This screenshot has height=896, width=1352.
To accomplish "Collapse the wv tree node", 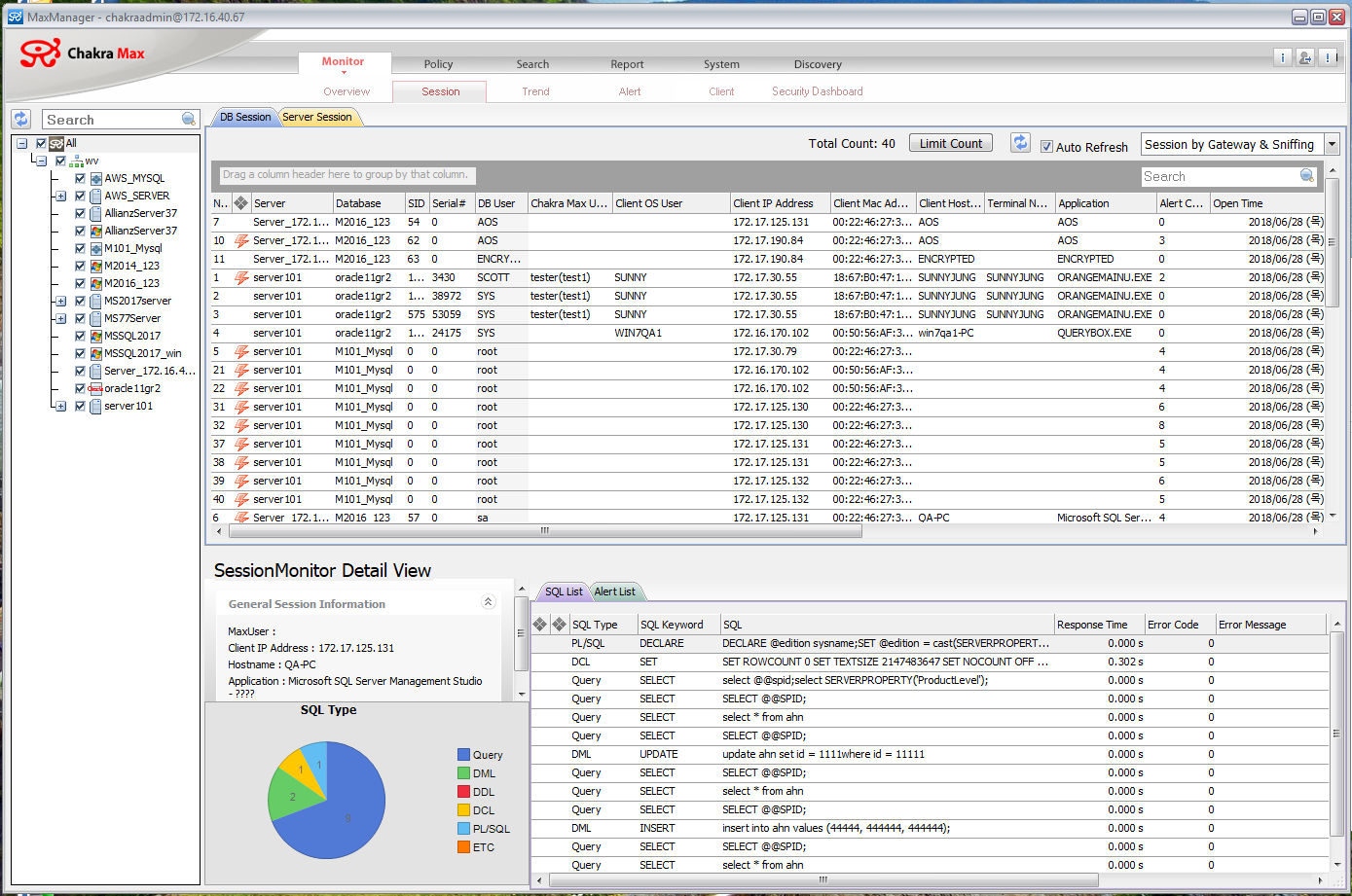I will pos(41,161).
